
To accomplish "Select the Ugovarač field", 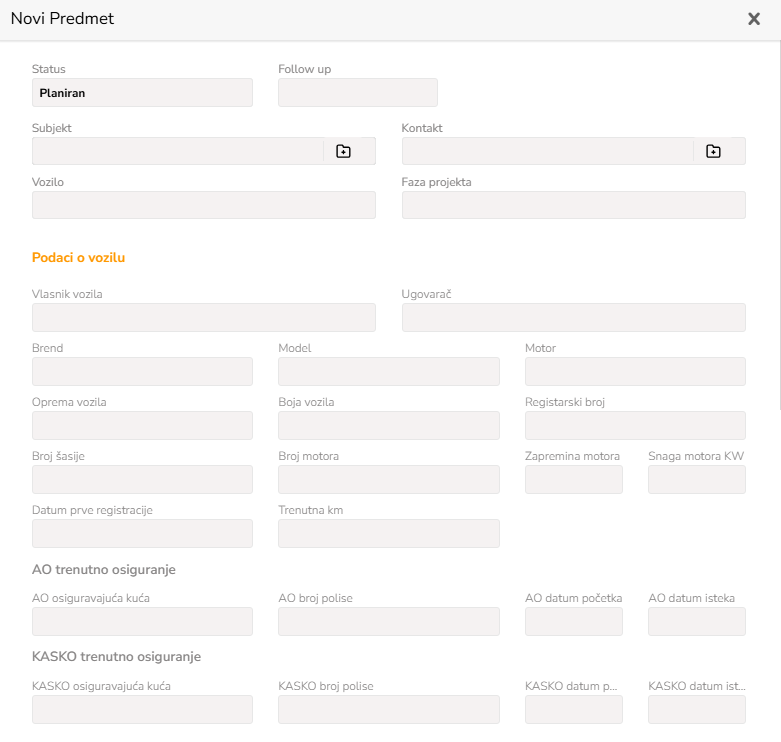I will tap(574, 318).
